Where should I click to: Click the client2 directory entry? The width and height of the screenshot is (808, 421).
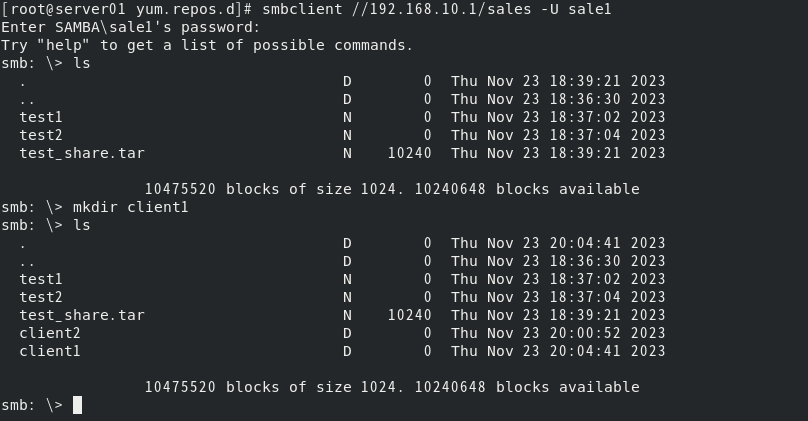pos(50,333)
